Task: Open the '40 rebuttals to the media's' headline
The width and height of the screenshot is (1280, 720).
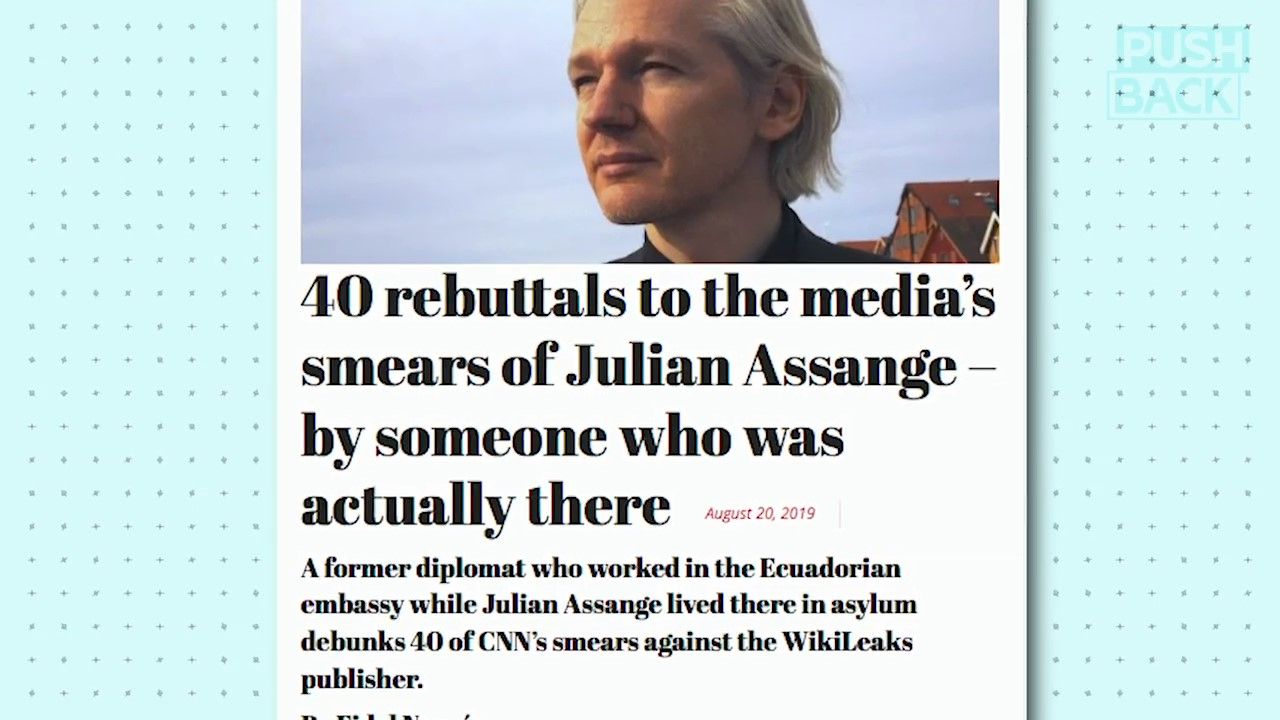Action: 648,297
